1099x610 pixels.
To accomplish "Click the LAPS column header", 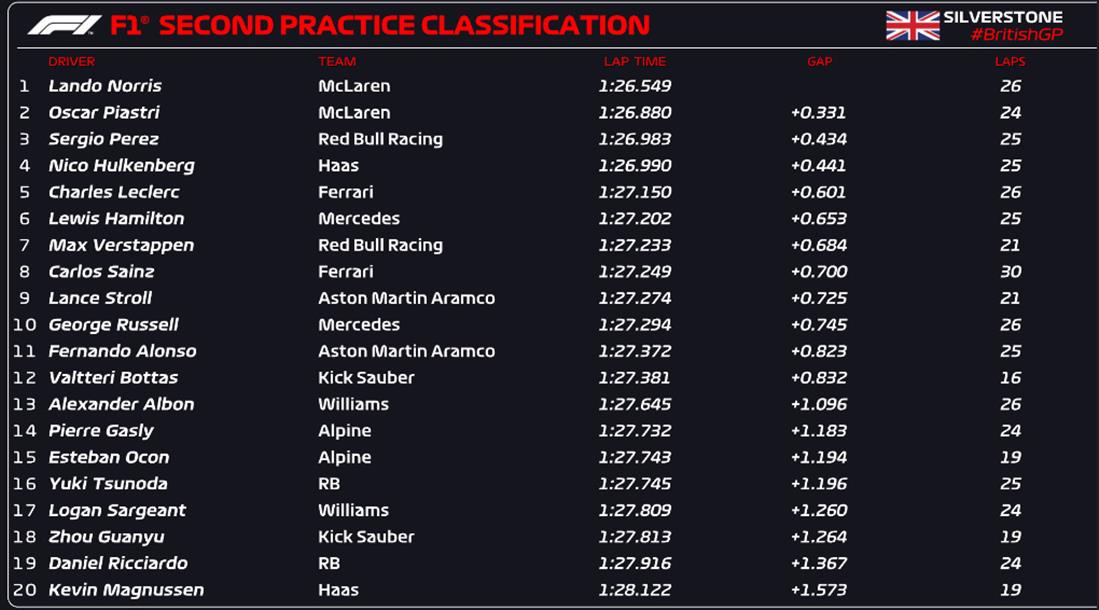I will pos(1010,62).
